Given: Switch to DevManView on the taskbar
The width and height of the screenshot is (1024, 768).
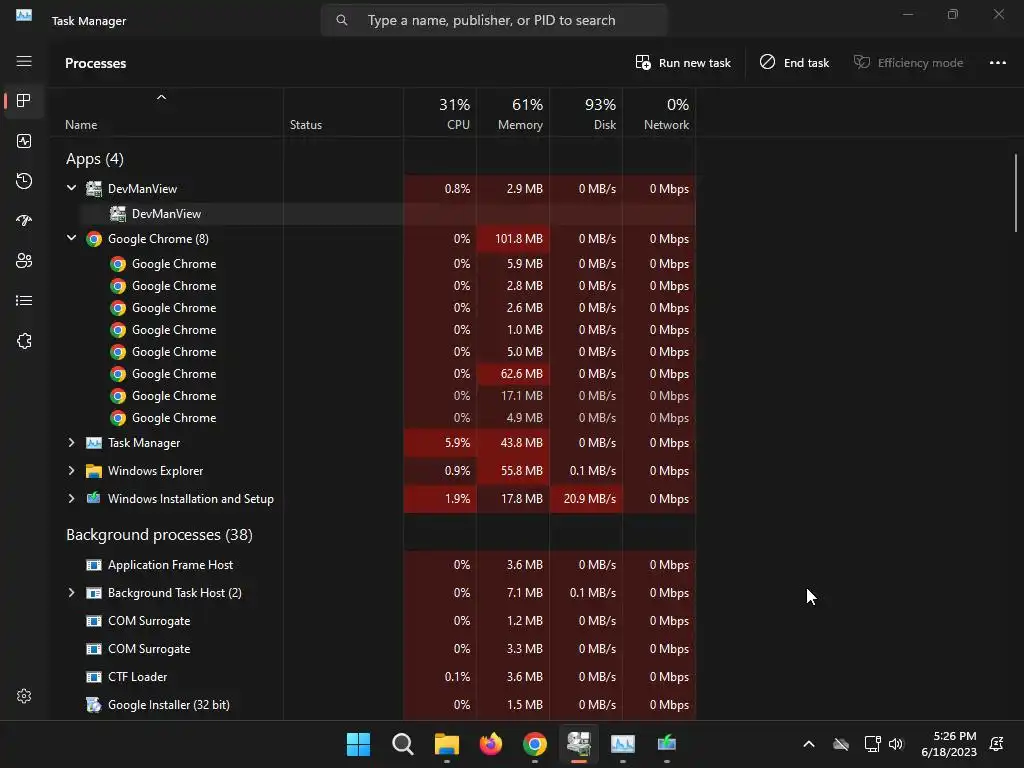Looking at the screenshot, I should pos(579,744).
